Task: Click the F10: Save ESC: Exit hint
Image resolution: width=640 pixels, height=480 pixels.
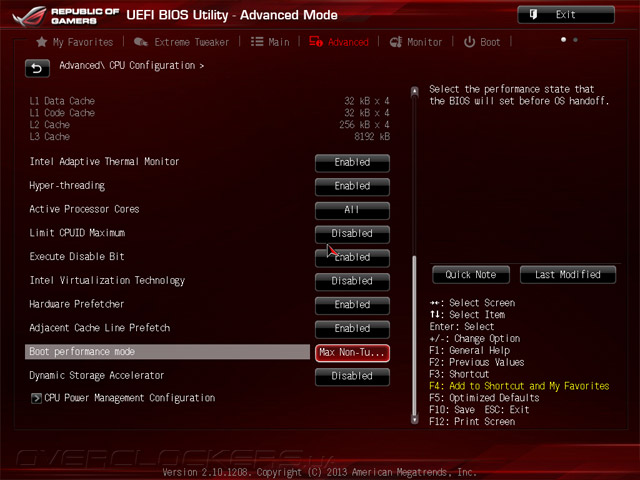Action: [x=479, y=410]
